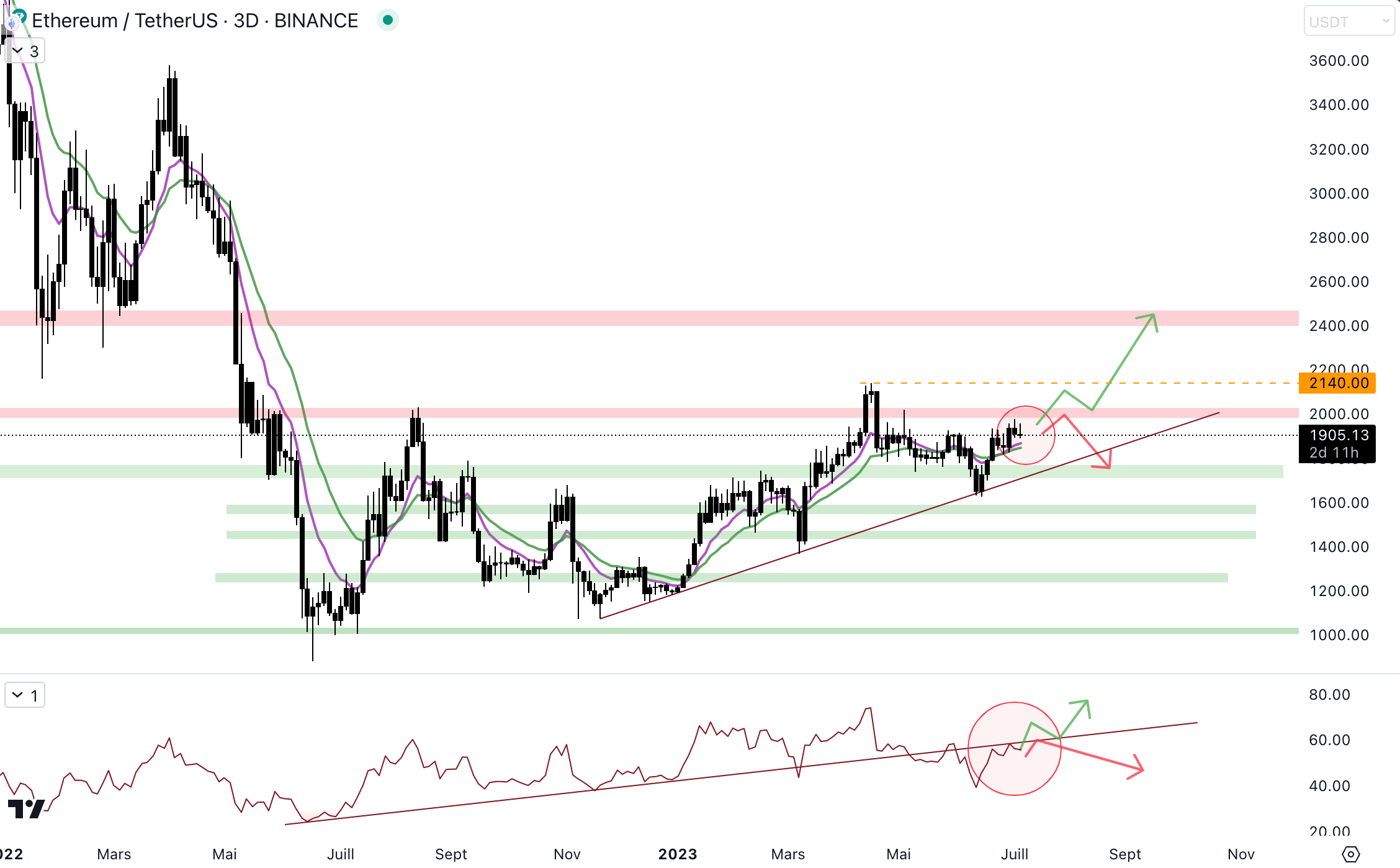Click the orange 2140.00 price label
1400x868 pixels.
(1337, 383)
